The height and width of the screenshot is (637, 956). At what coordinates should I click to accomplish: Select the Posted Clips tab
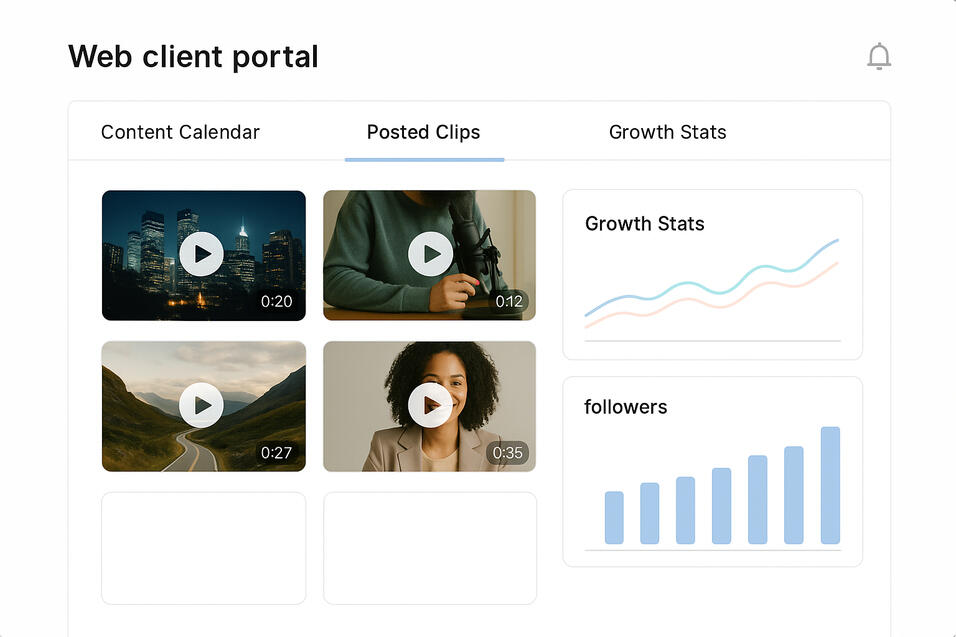423,132
